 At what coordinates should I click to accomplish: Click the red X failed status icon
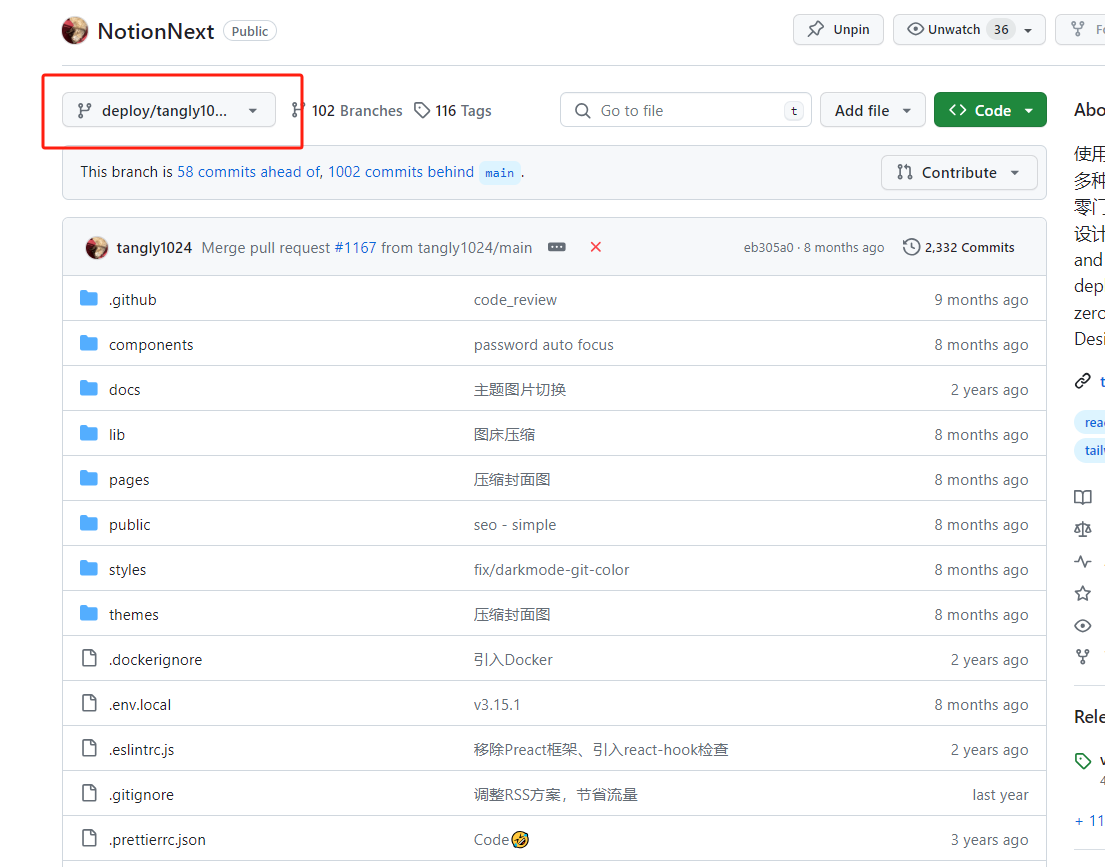(595, 247)
